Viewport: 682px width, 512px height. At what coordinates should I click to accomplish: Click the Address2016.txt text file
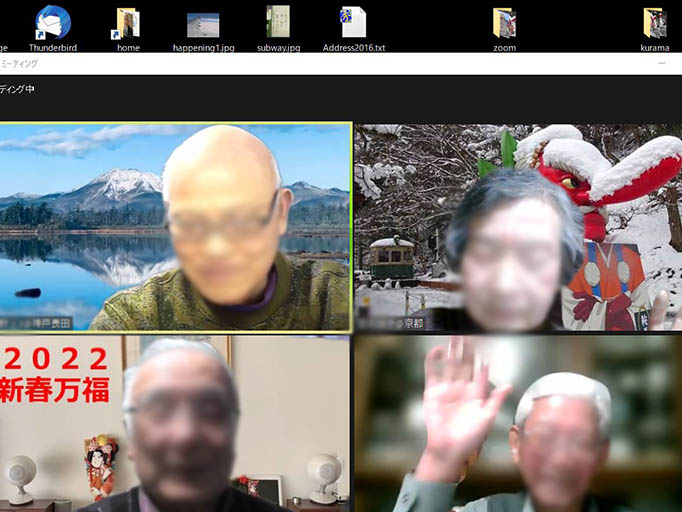(x=353, y=24)
